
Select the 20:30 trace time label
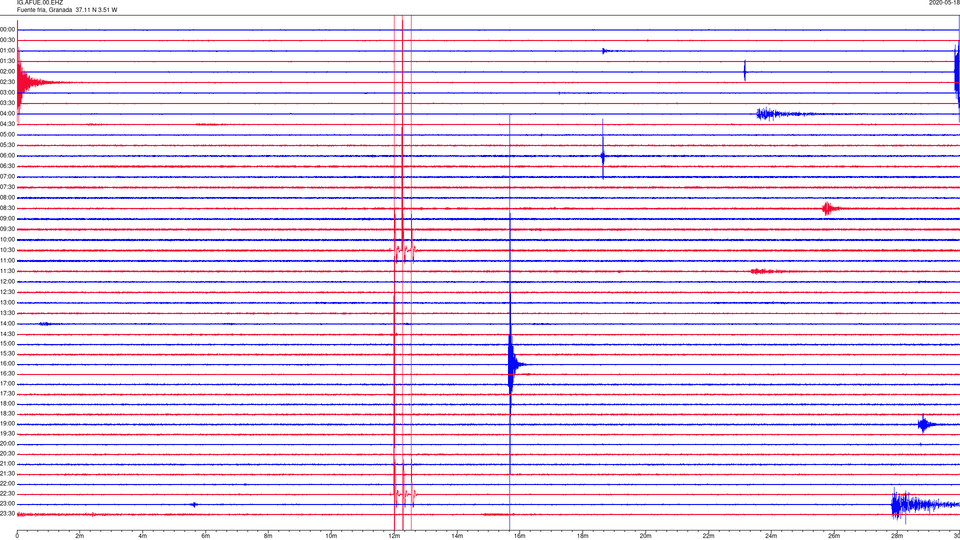click(x=8, y=454)
